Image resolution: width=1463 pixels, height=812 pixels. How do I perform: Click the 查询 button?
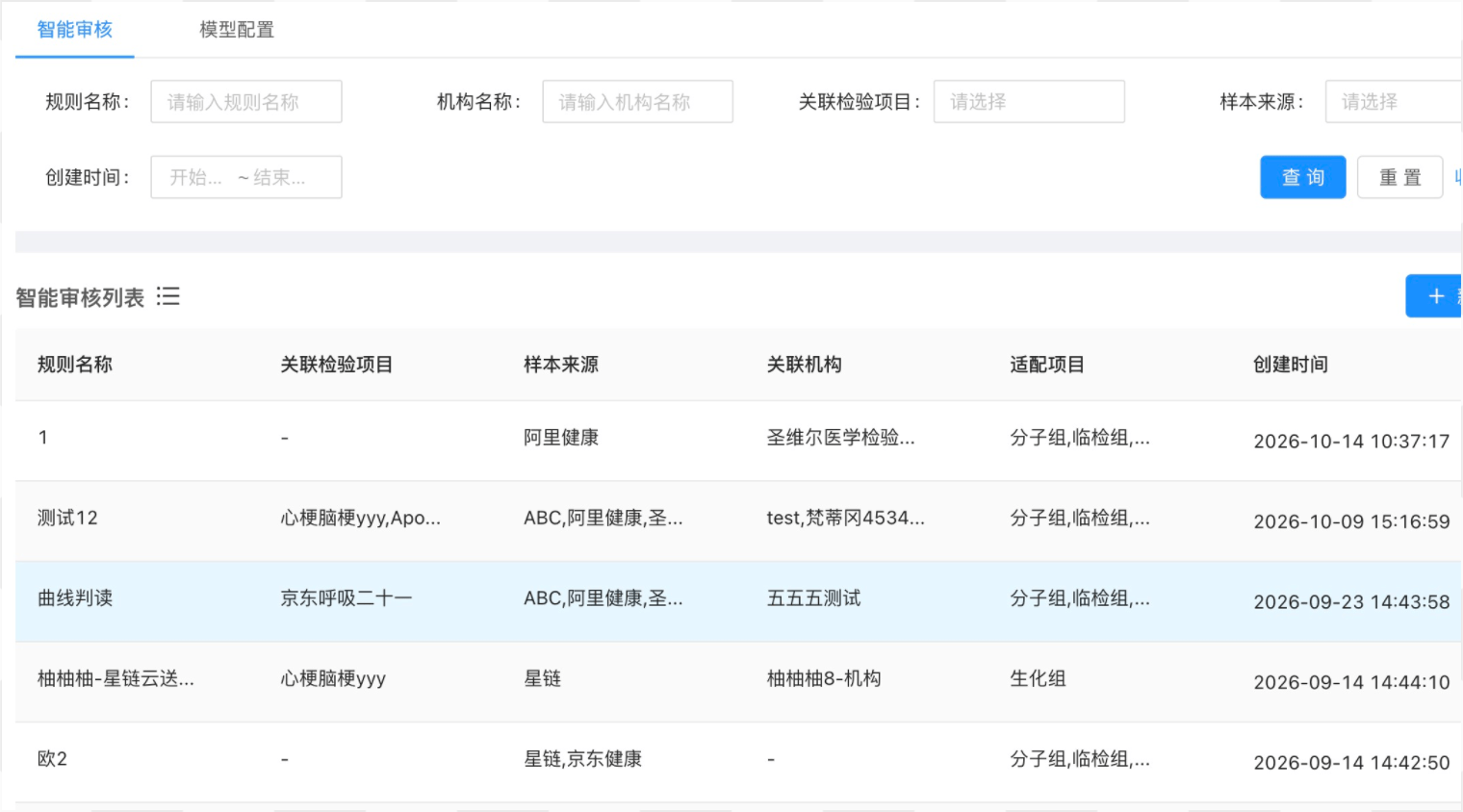click(x=1303, y=177)
